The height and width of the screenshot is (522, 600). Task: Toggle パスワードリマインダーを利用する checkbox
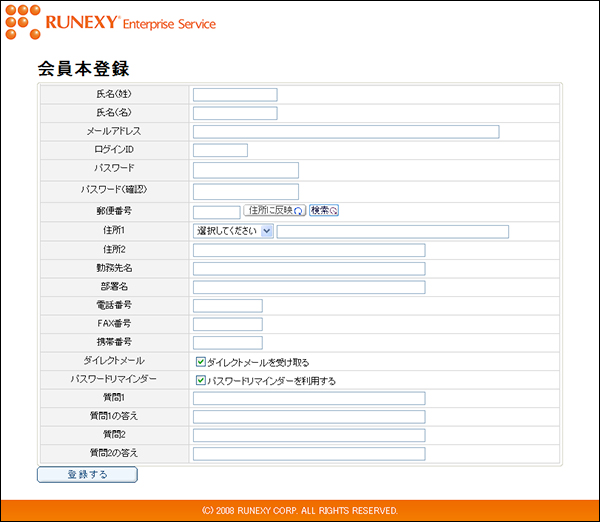pyautogui.click(x=201, y=380)
